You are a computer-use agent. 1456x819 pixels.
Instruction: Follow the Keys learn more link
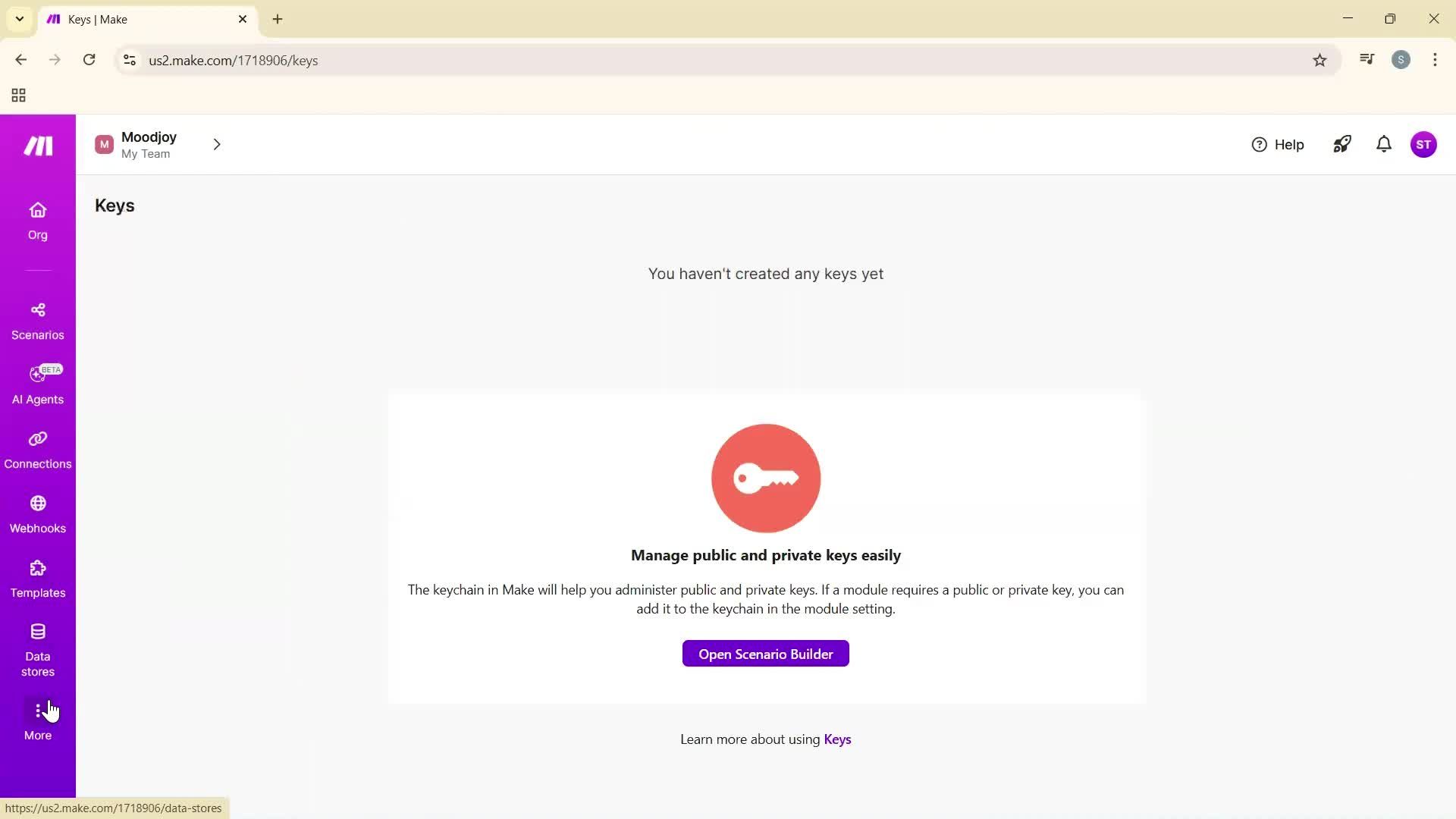(837, 739)
